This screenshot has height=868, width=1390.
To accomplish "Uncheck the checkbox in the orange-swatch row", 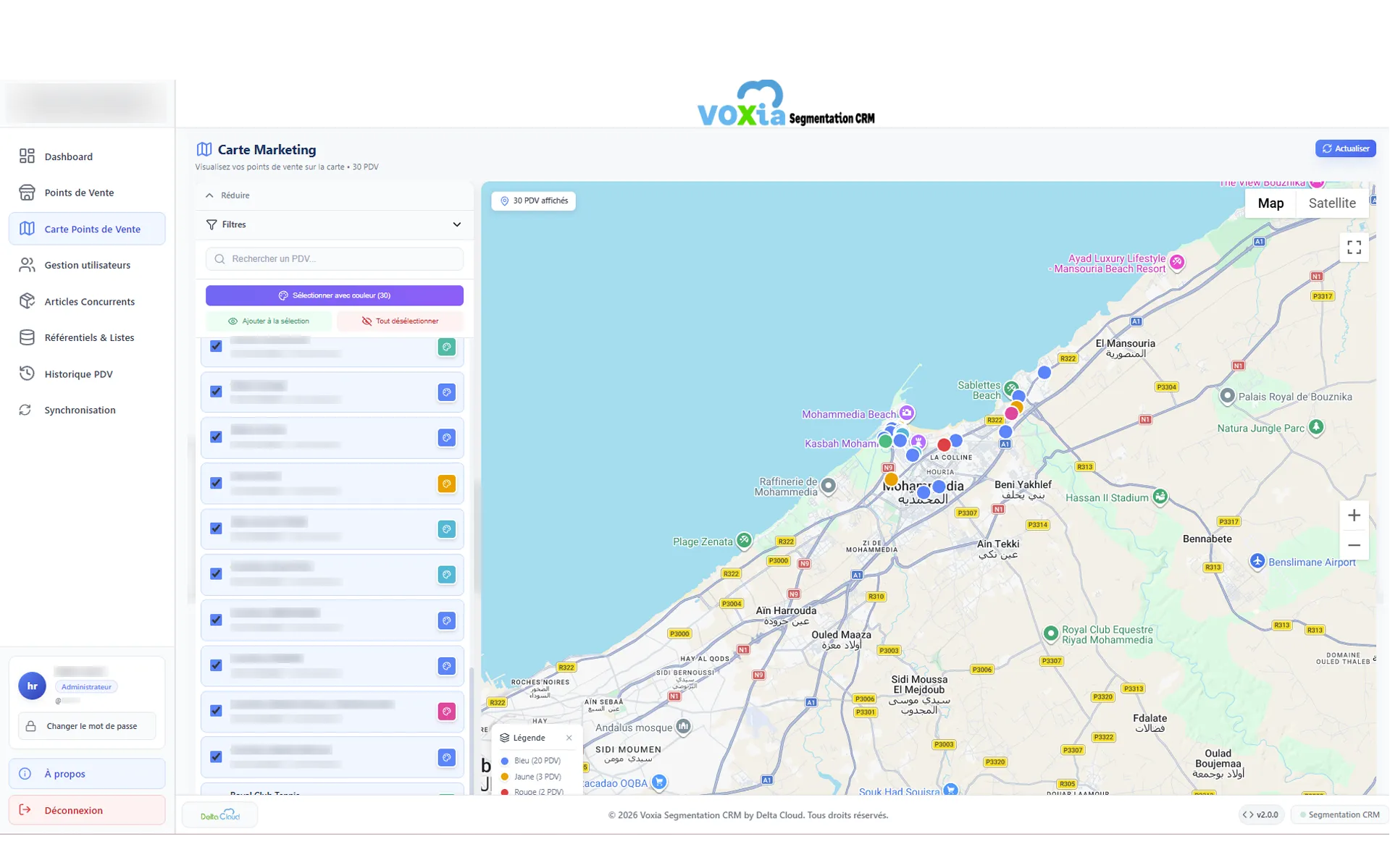I will pyautogui.click(x=216, y=483).
